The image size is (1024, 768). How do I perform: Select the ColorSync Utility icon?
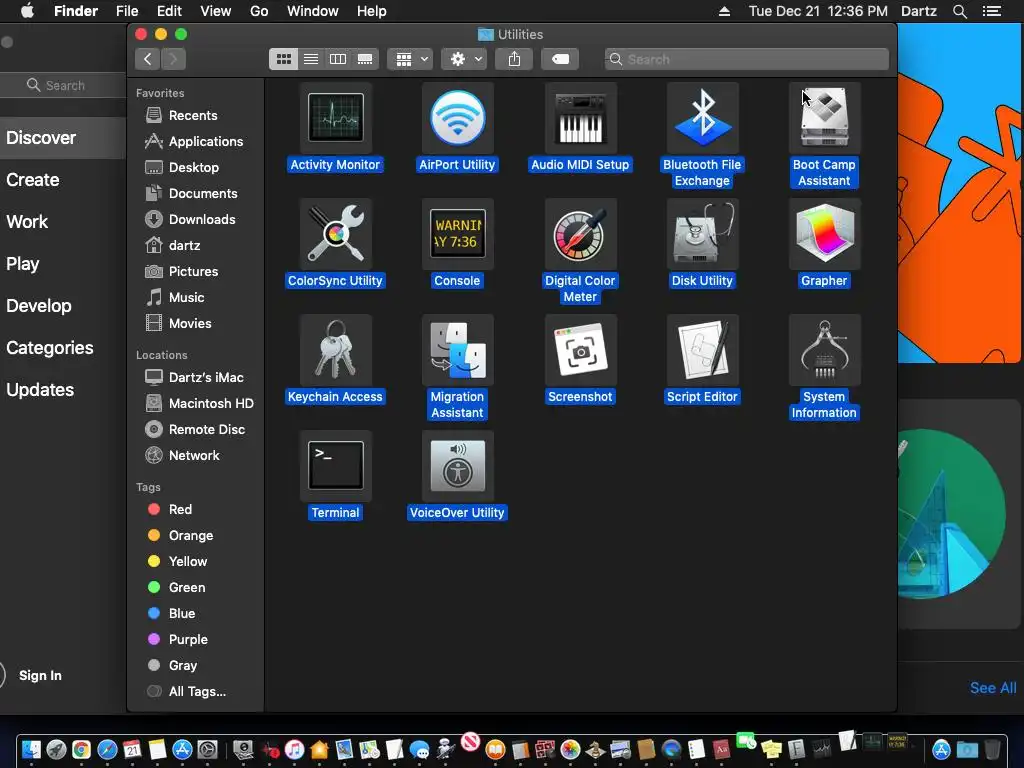[336, 234]
